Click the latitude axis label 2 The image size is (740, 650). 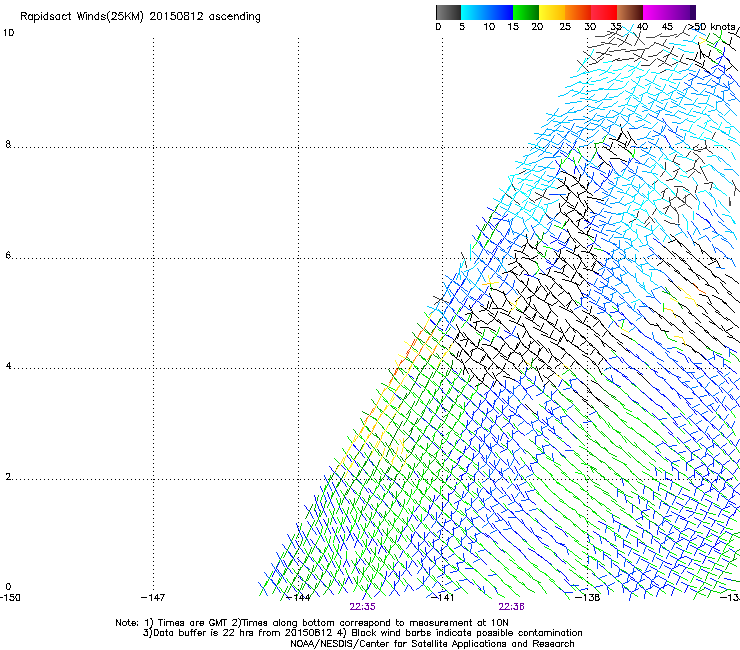click(8, 477)
